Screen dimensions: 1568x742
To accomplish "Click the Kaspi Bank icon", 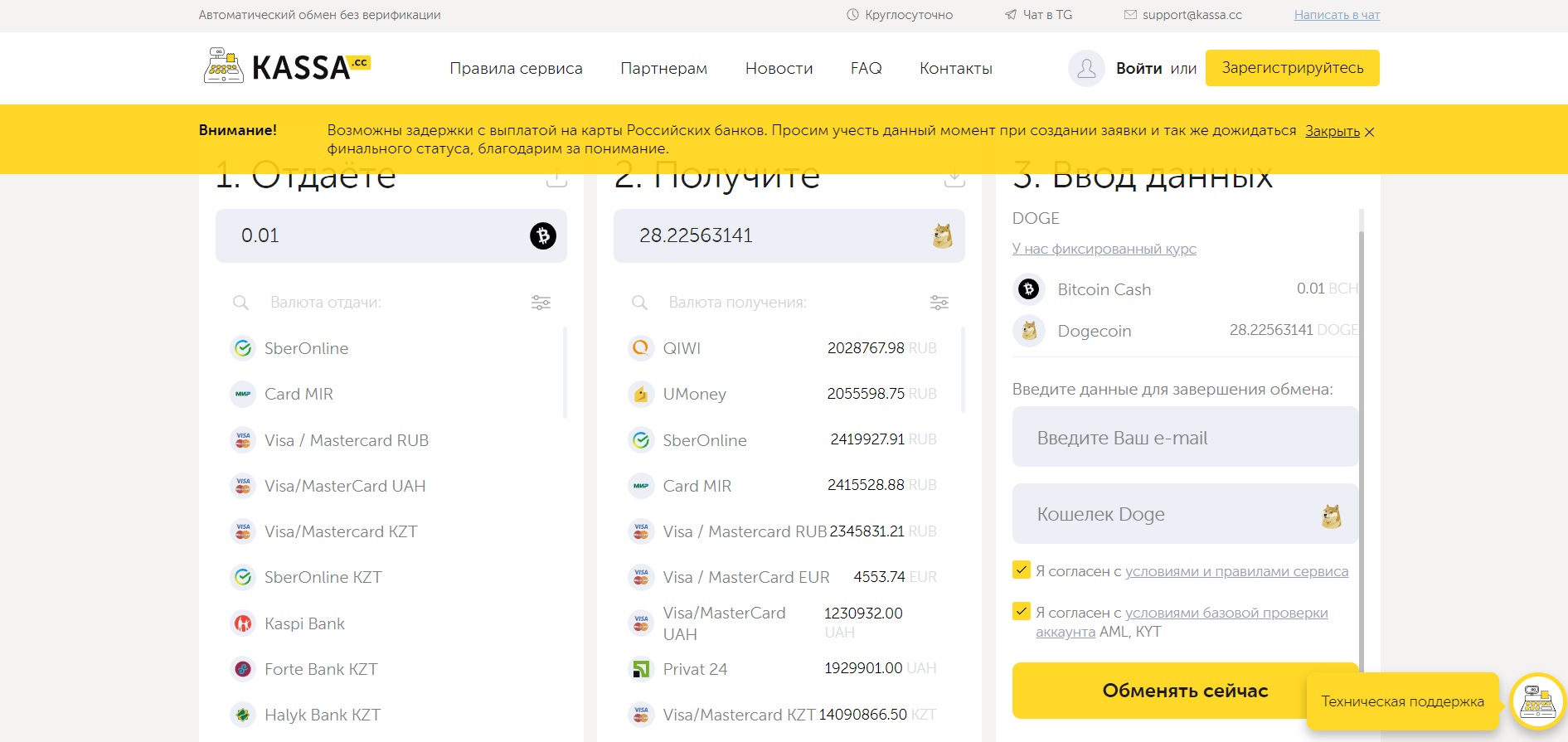I will [243, 623].
